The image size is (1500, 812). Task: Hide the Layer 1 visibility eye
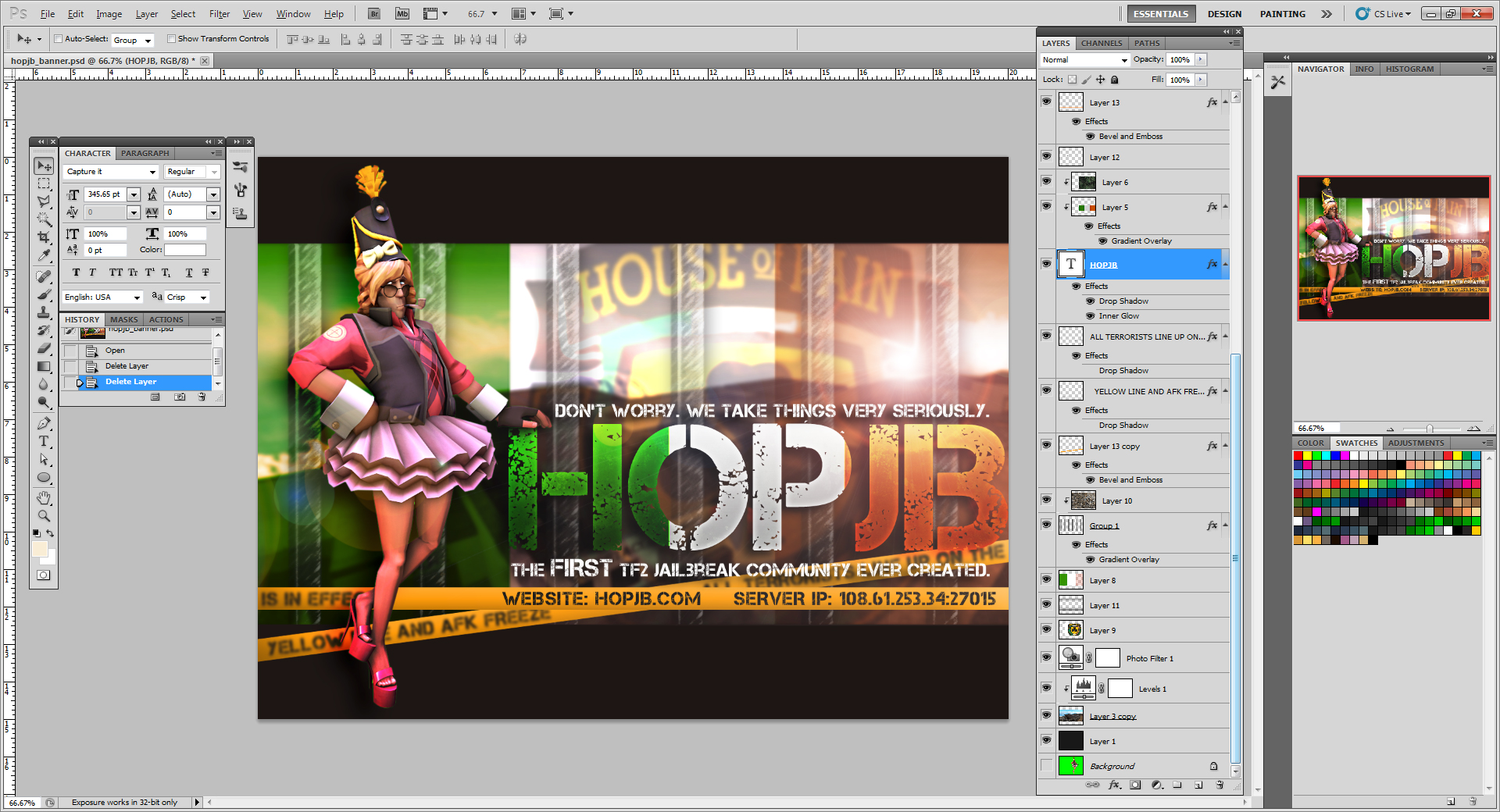click(x=1046, y=739)
